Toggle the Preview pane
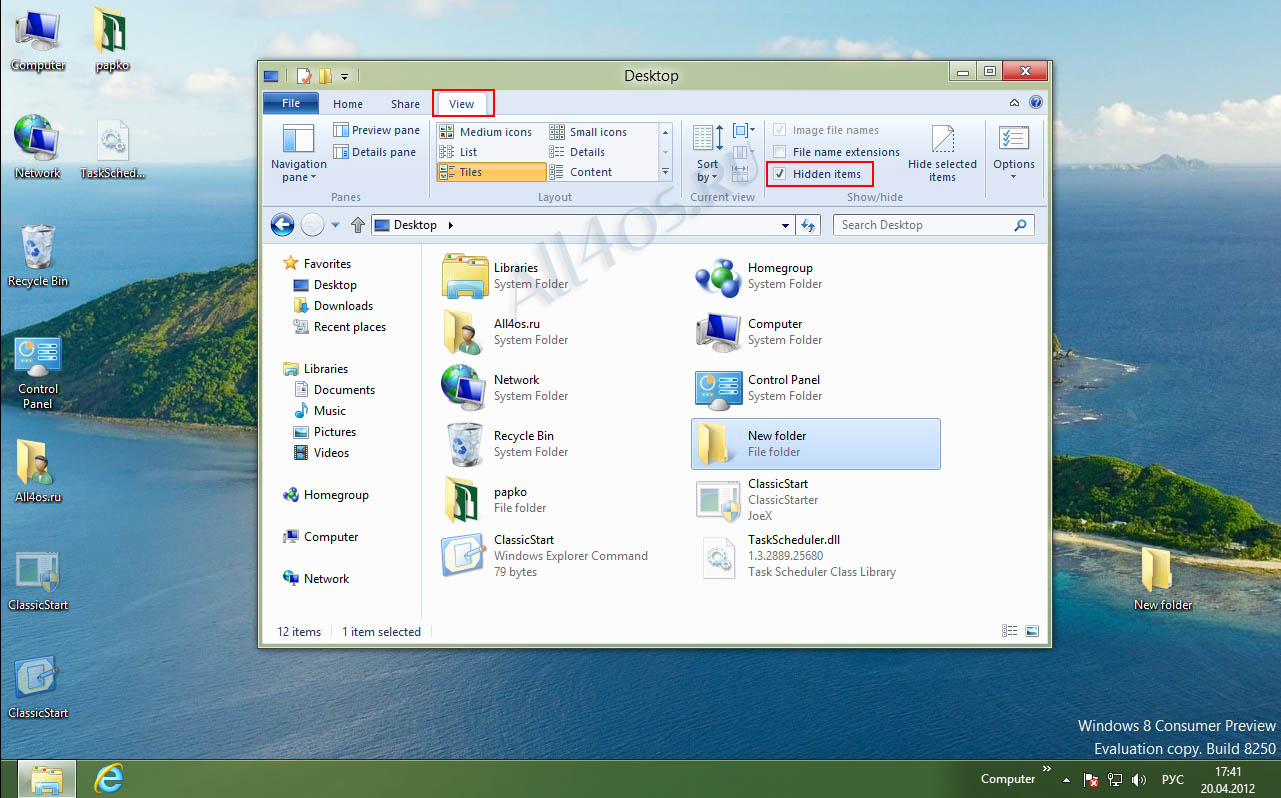This screenshot has height=798, width=1281. [376, 130]
